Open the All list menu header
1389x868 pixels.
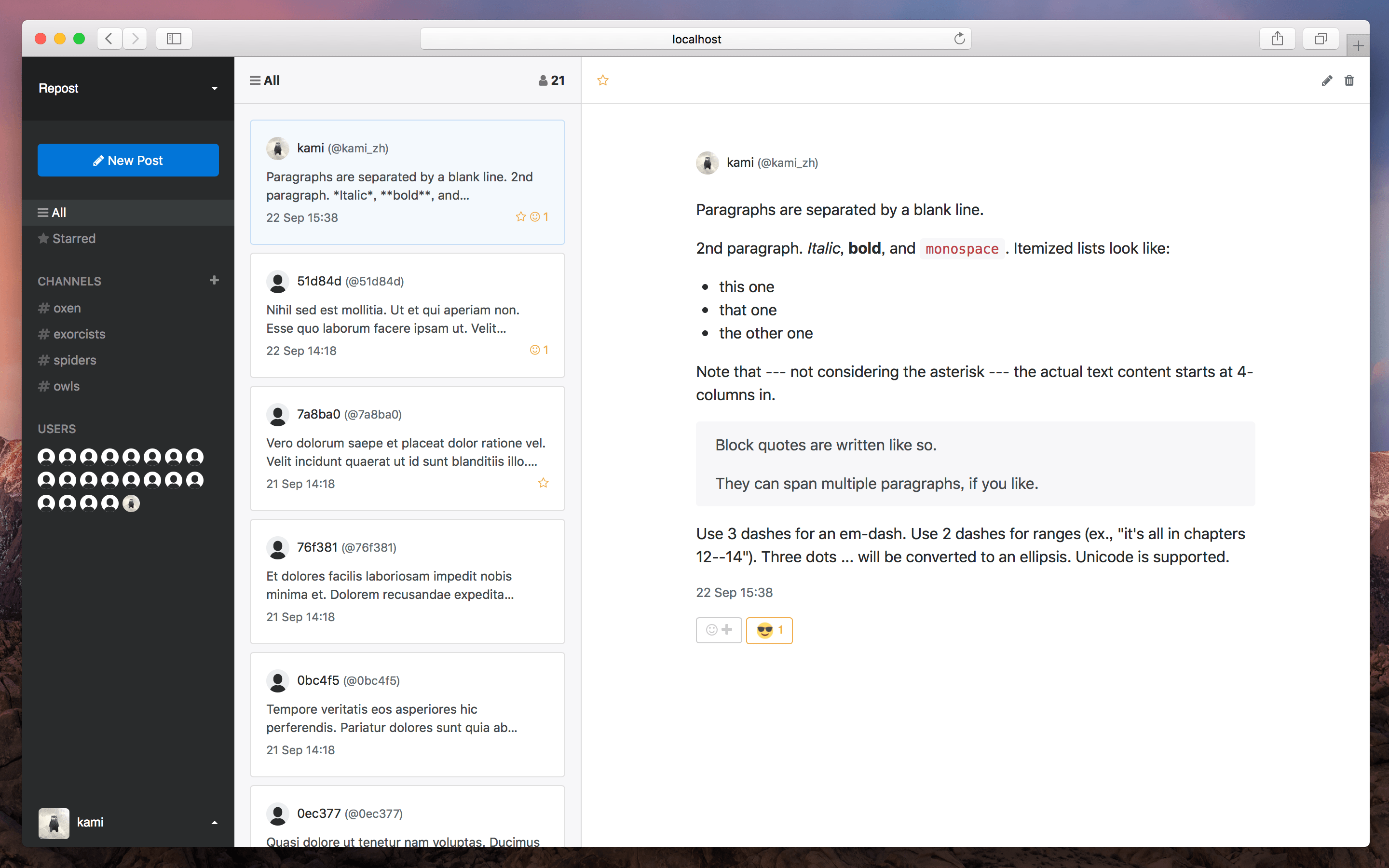(265, 81)
